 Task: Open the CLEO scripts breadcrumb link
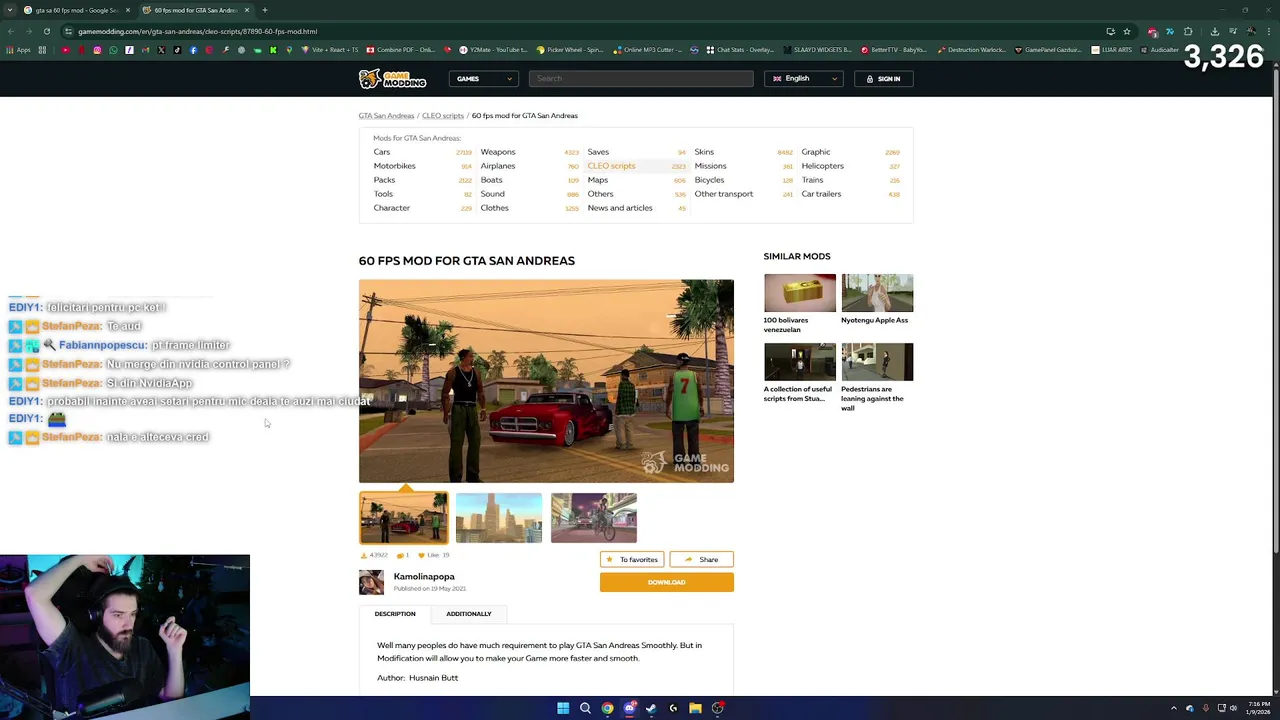pyautogui.click(x=443, y=116)
